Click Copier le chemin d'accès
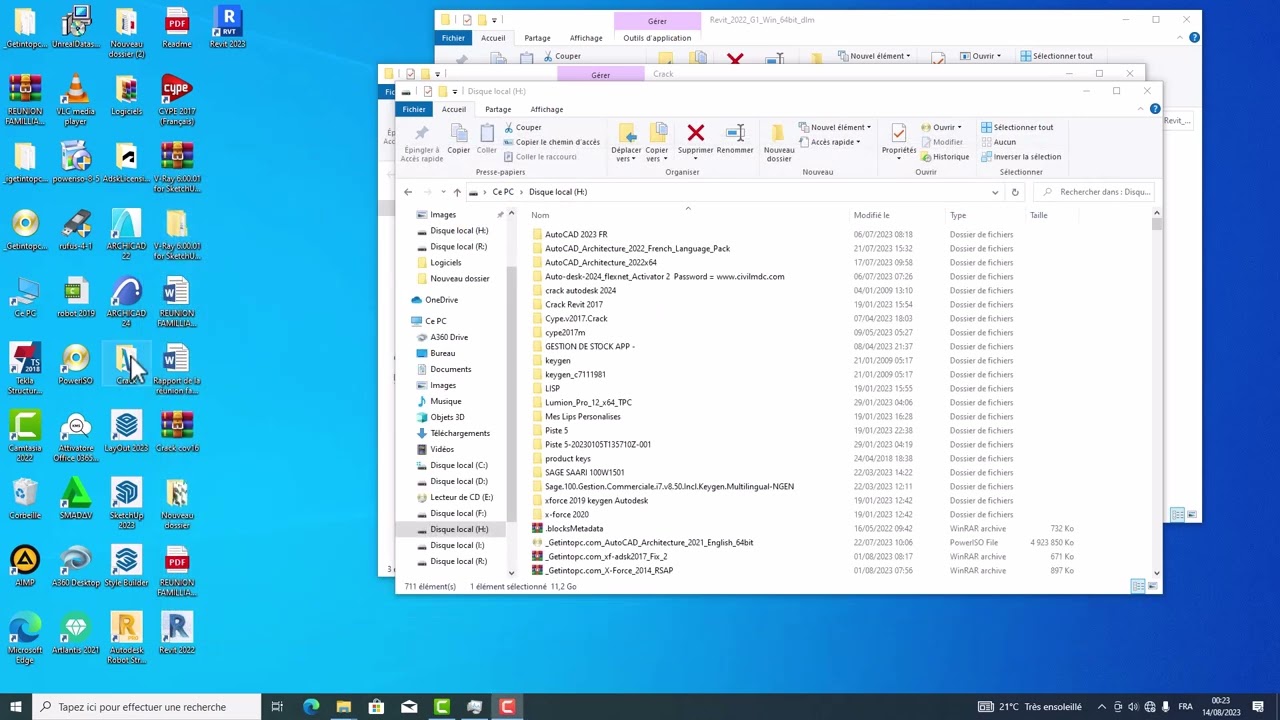Viewport: 1280px width, 720px height. 551,142
